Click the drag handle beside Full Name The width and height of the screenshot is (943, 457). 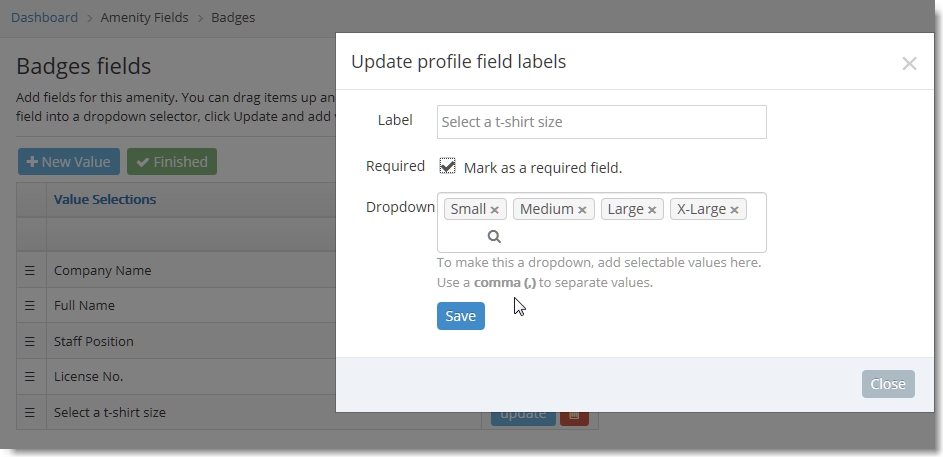(30, 305)
